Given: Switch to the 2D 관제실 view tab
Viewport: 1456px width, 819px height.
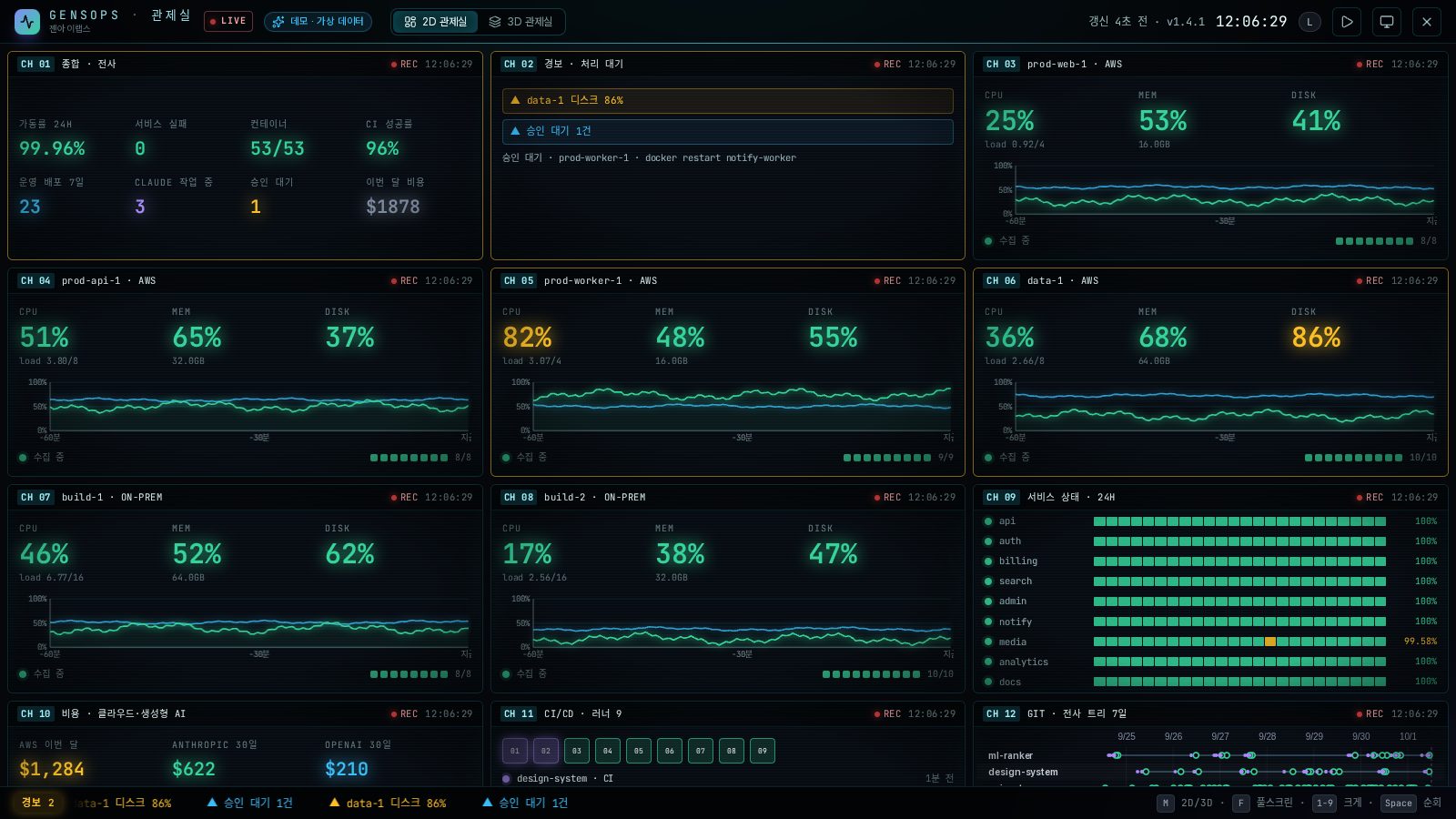Looking at the screenshot, I should click(435, 21).
